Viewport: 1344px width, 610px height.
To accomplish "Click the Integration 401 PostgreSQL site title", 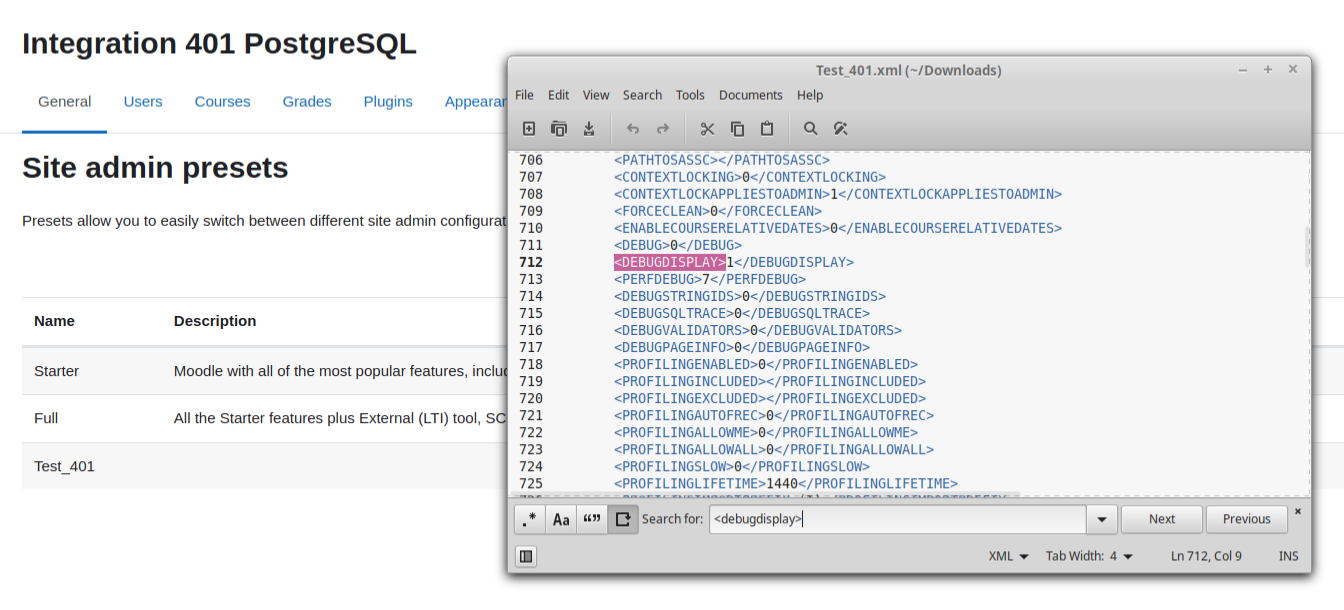I will (219, 44).
